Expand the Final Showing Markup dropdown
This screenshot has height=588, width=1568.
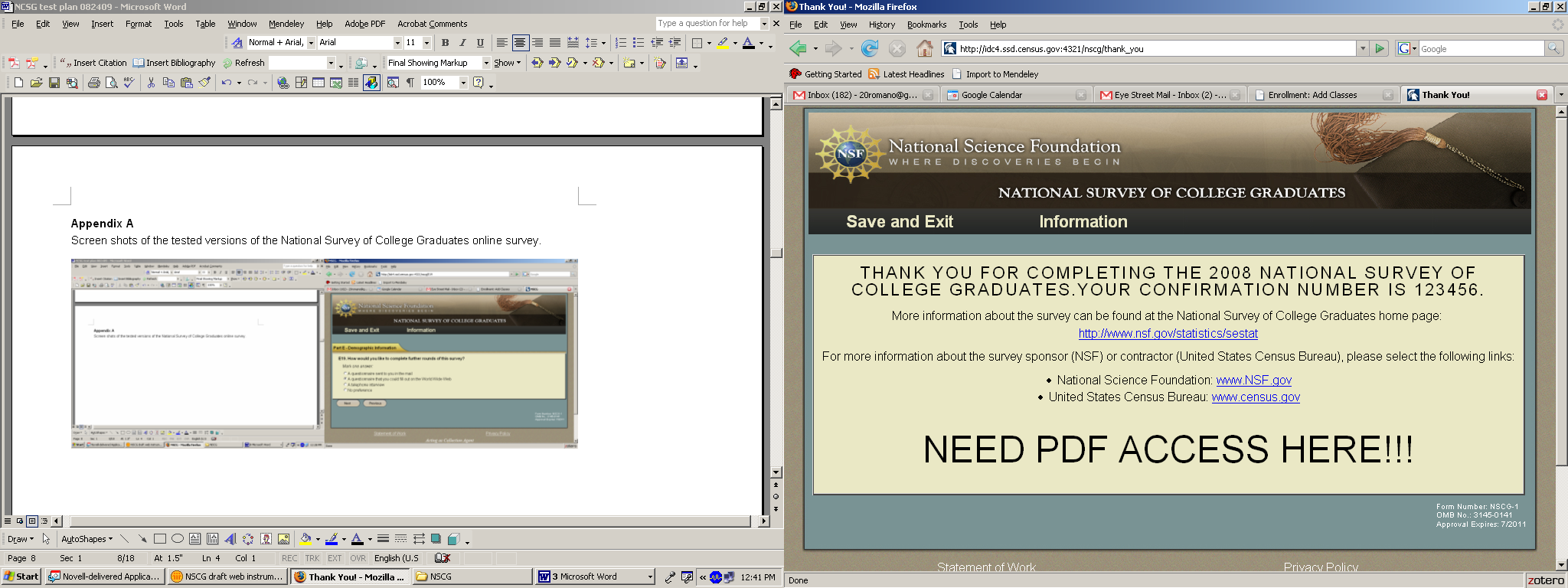(x=485, y=63)
